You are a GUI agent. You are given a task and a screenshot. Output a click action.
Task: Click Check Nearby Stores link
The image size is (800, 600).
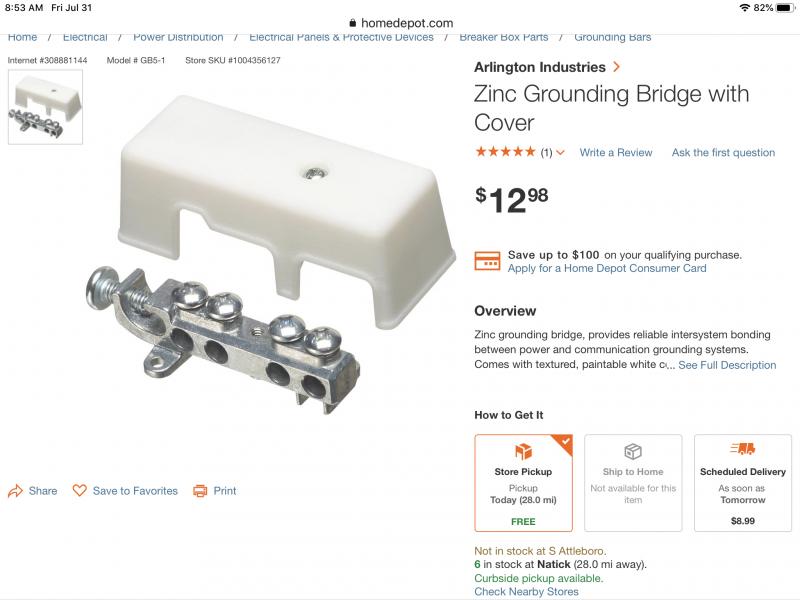(526, 592)
